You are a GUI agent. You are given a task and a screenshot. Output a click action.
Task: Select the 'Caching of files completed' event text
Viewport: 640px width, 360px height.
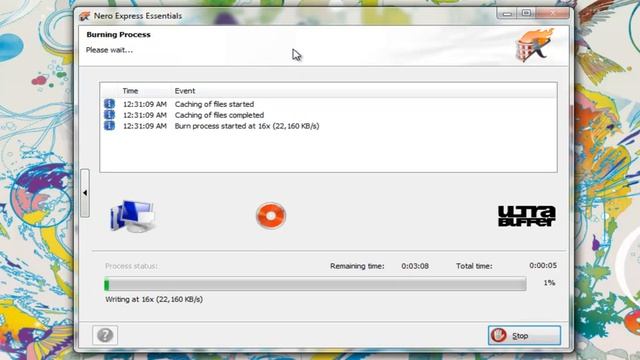[x=219, y=115]
